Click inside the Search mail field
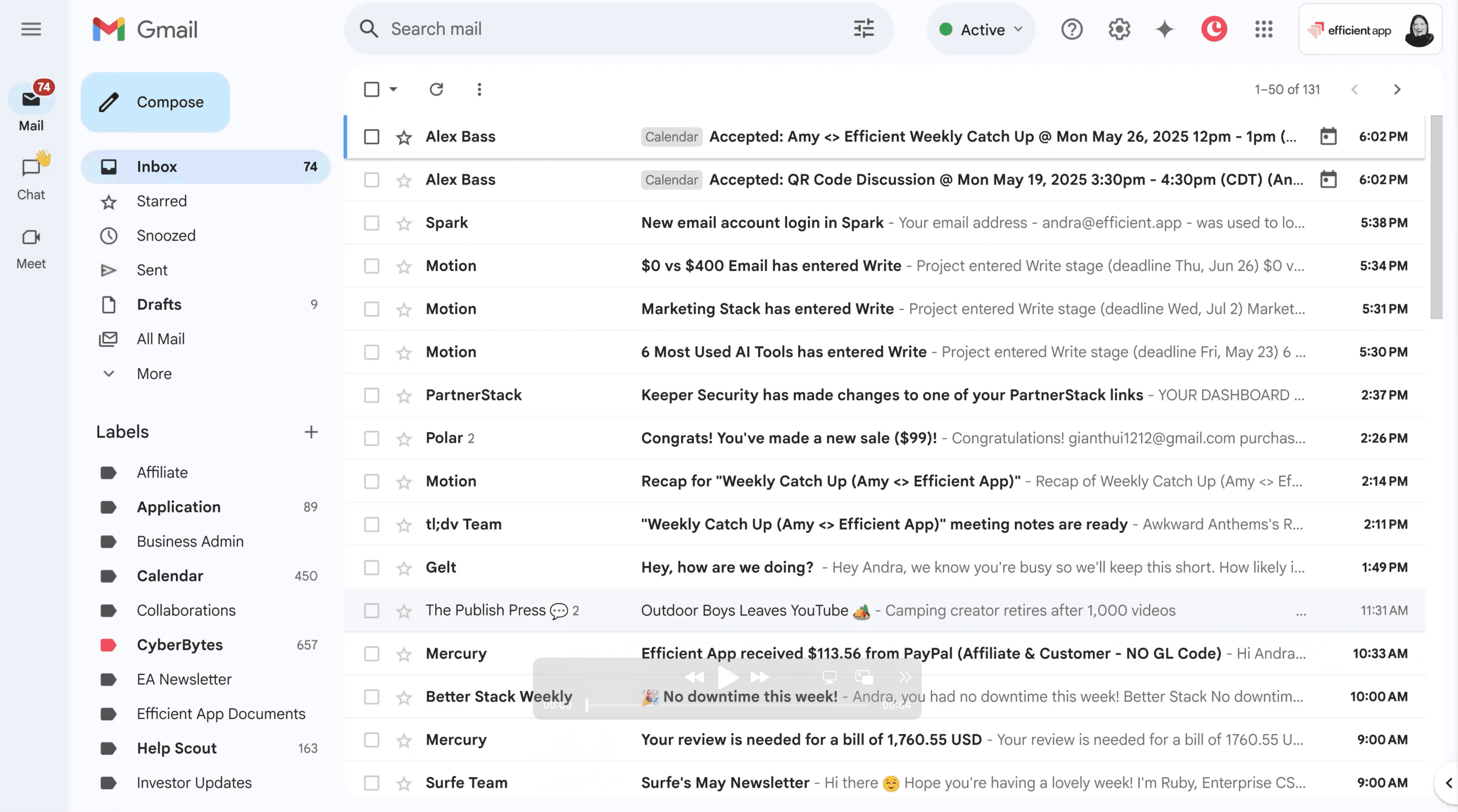Screen dimensions: 1458x812 566,28
